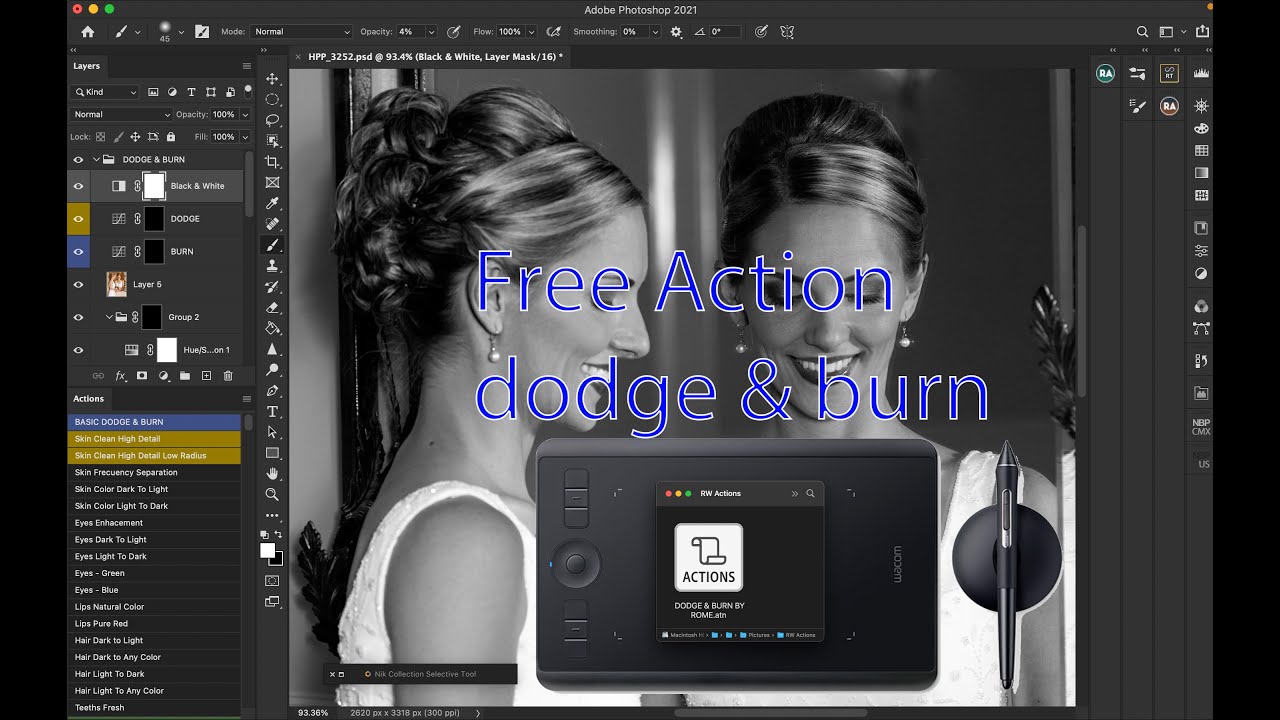Screen dimensions: 1280x720
Task: Open the Brush Settings panel icon
Action: coord(202,32)
